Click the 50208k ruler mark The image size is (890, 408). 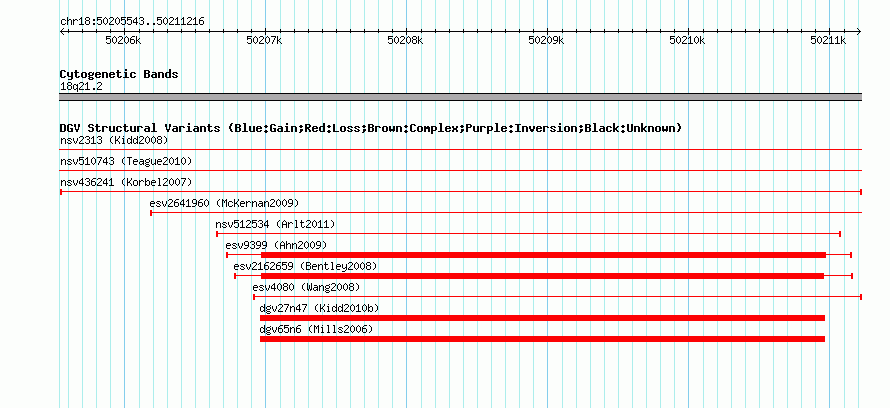[x=405, y=40]
